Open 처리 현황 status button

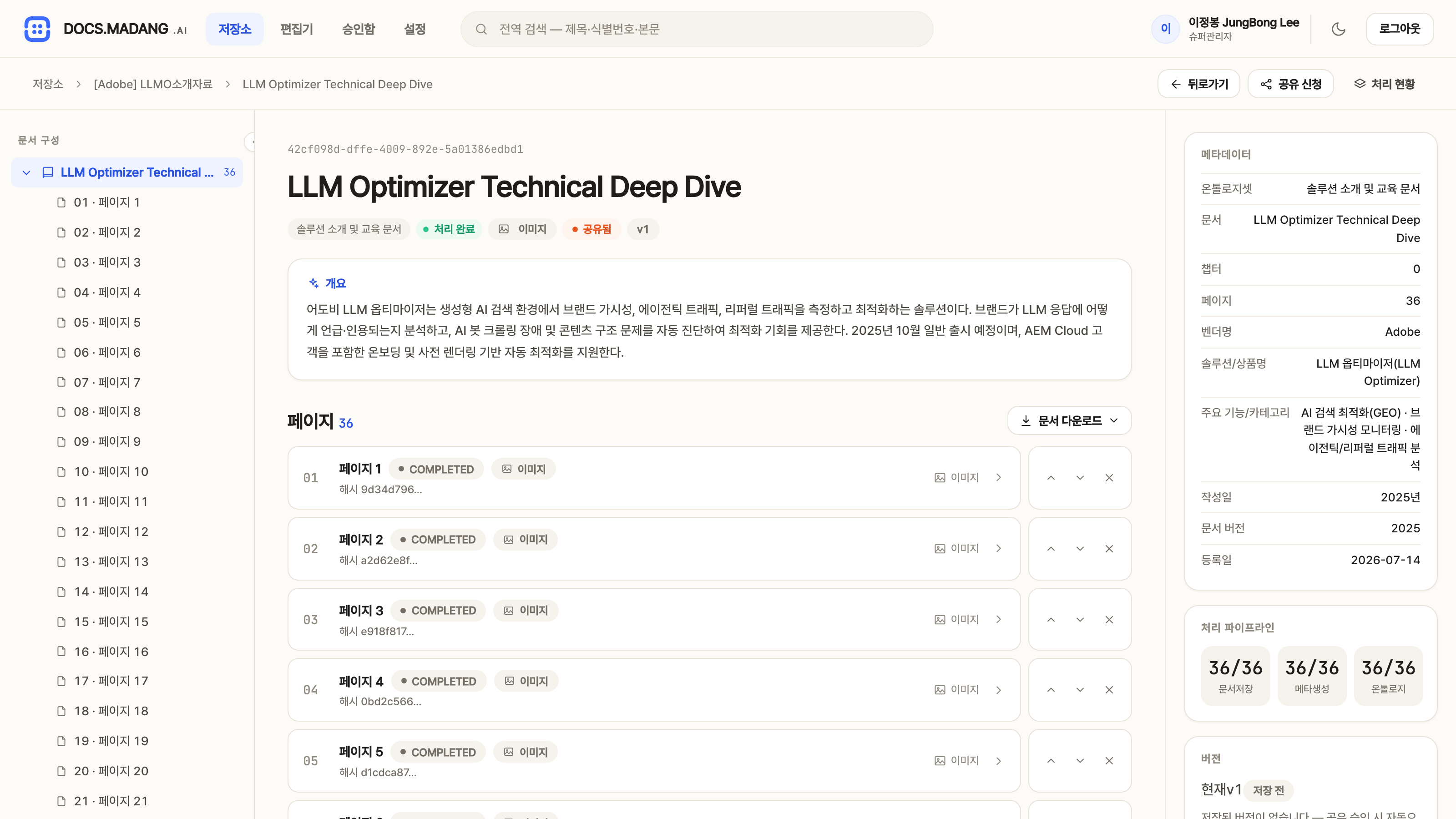click(1384, 84)
